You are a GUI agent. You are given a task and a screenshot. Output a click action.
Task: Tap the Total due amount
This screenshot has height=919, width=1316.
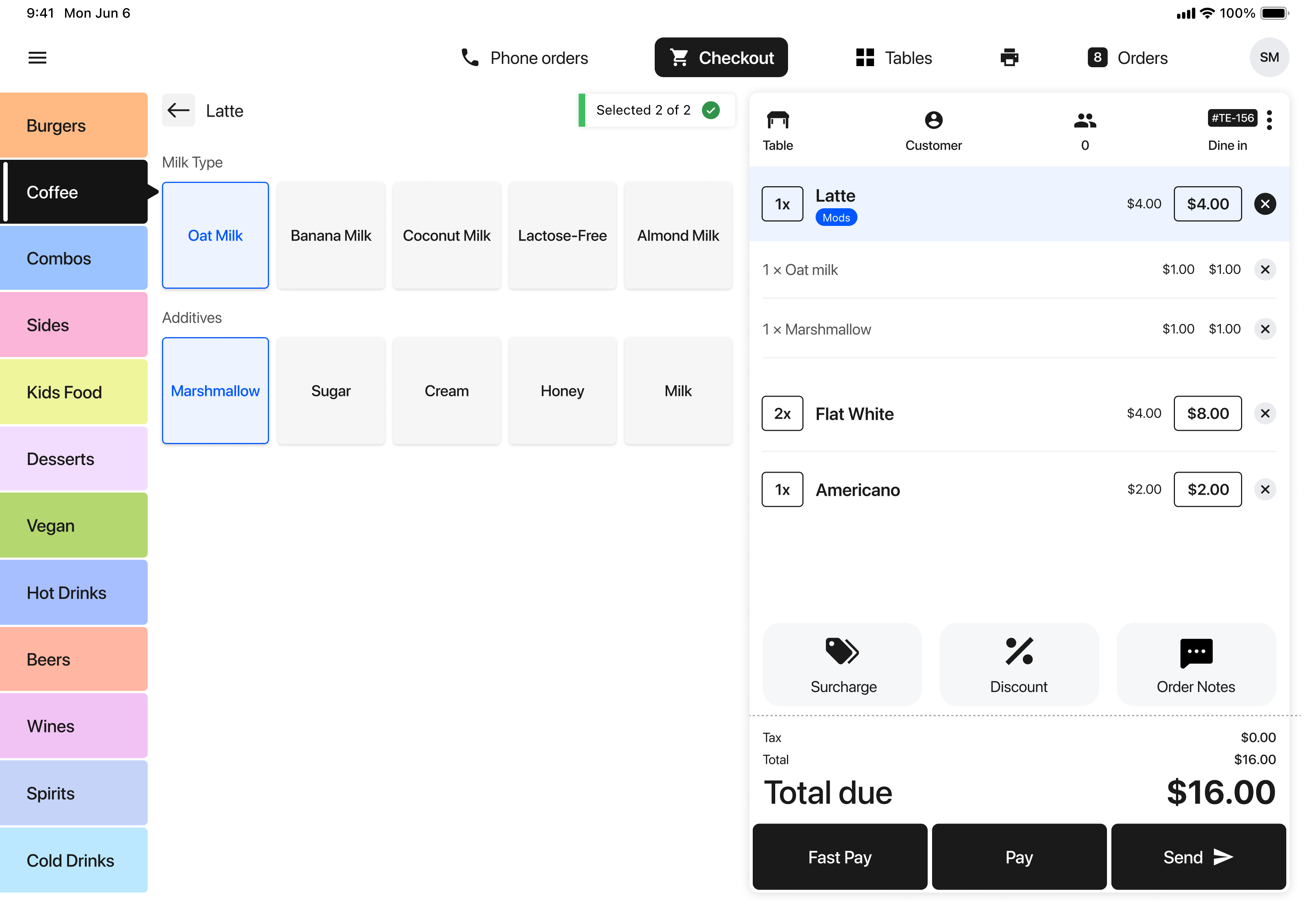1221,793
